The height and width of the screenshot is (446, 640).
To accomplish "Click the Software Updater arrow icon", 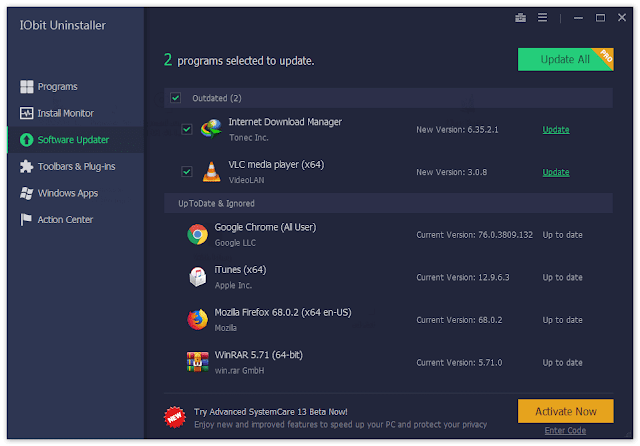I will [27, 140].
